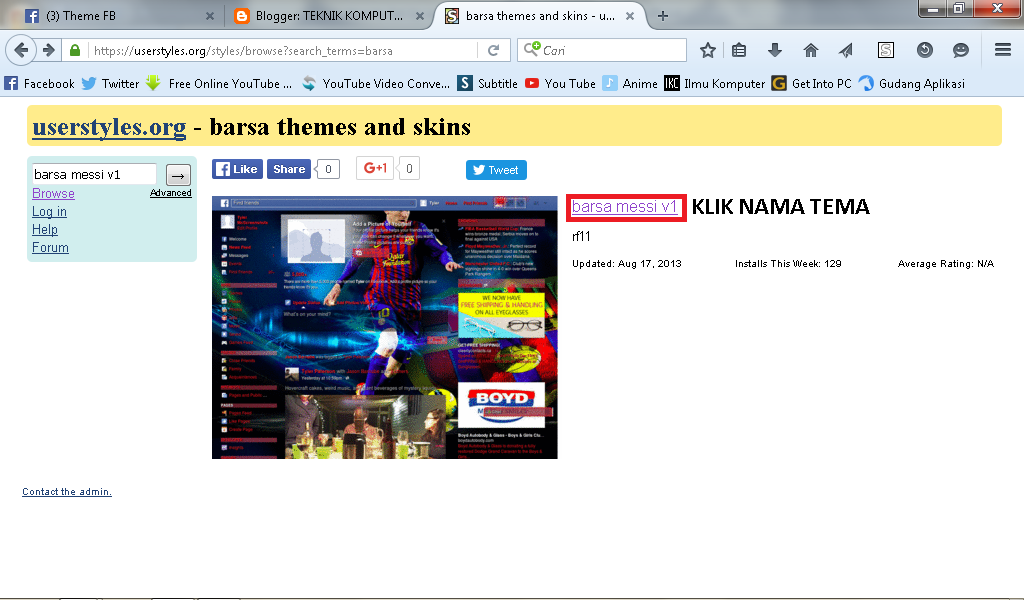Open the Stylish extension icon in toolbar

click(886, 50)
